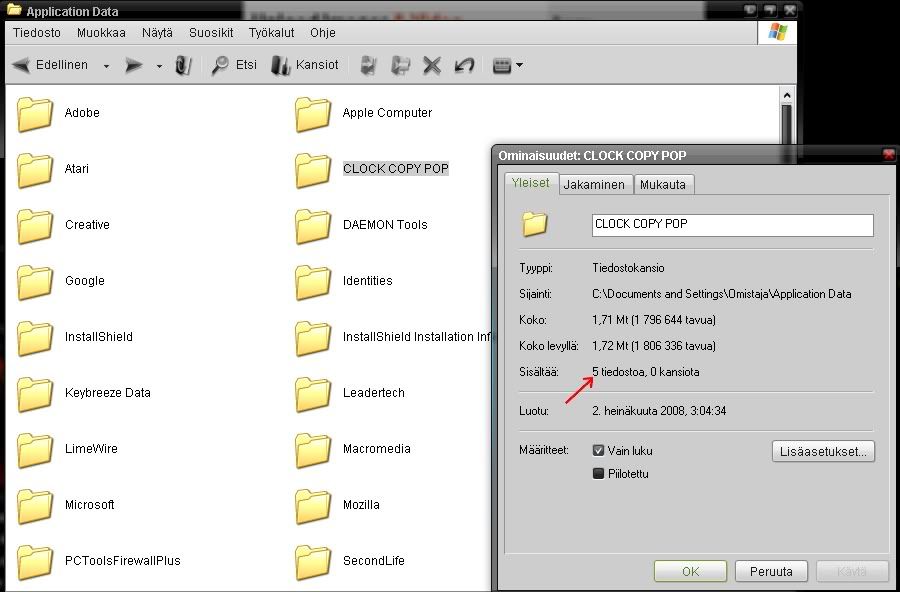Select the DAEMON Tools folder icon
This screenshot has height=592, width=900.
coord(313,226)
